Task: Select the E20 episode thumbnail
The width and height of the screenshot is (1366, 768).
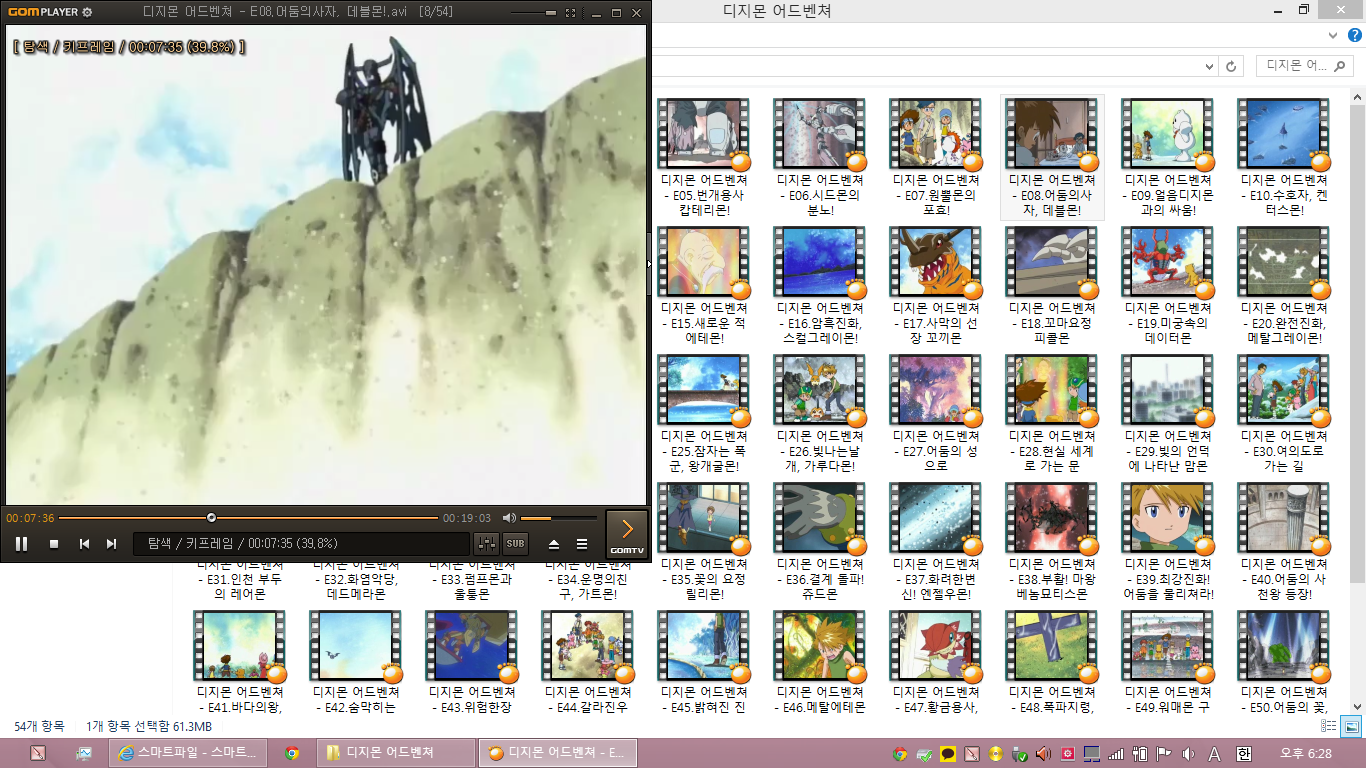Action: 1284,261
